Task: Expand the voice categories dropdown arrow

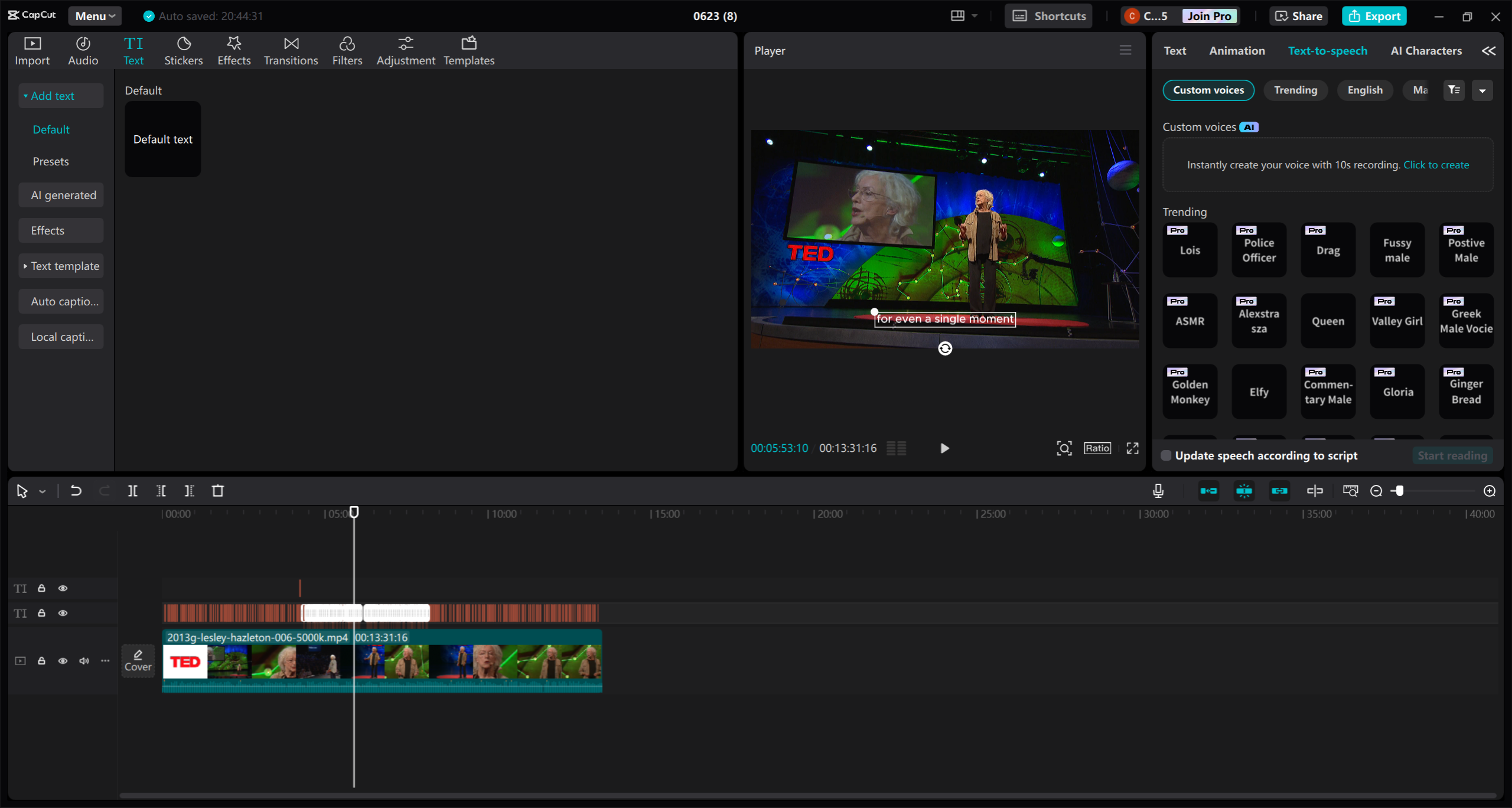Action: [x=1482, y=90]
